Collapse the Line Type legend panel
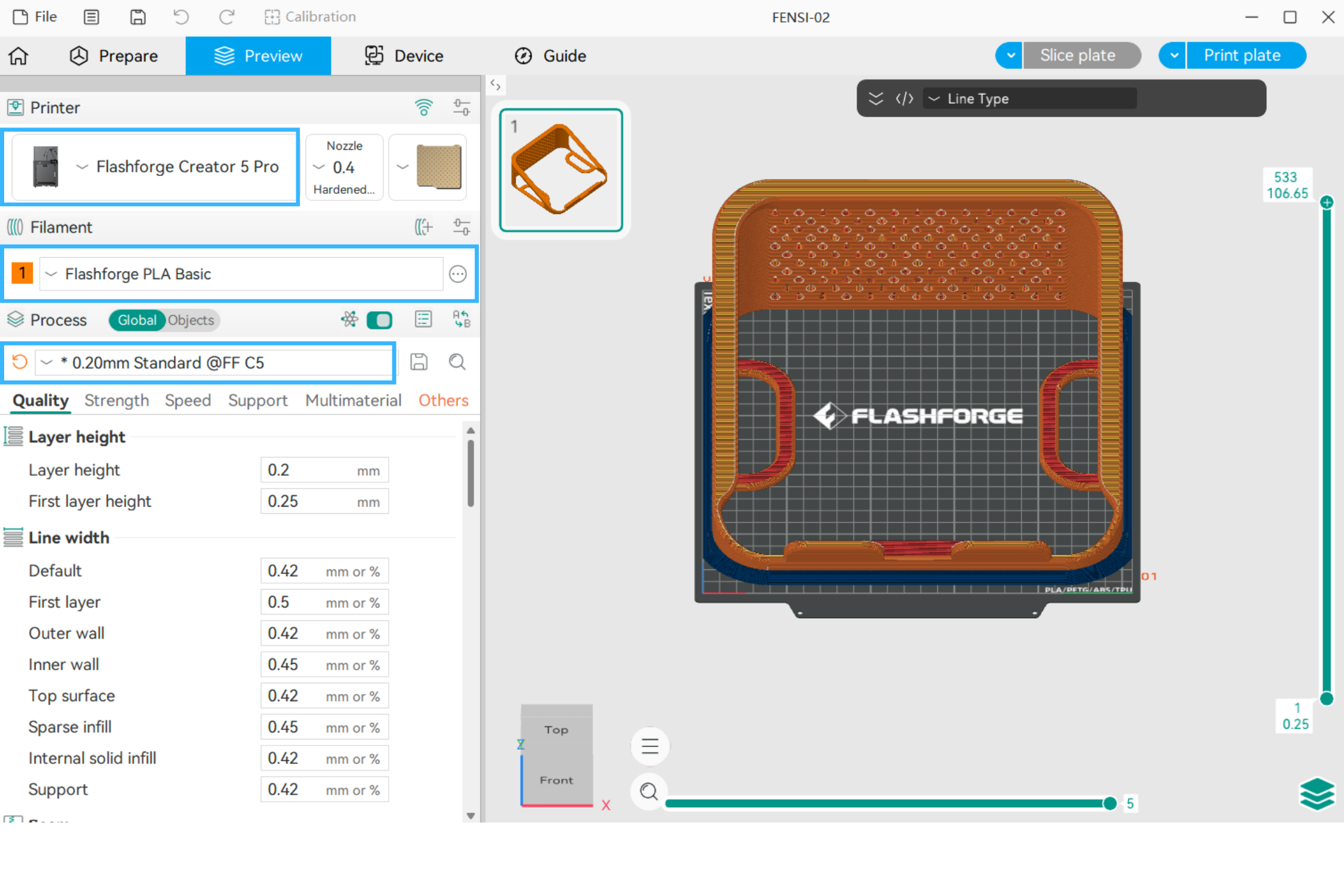Screen dimensions: 1344x896 (875, 98)
